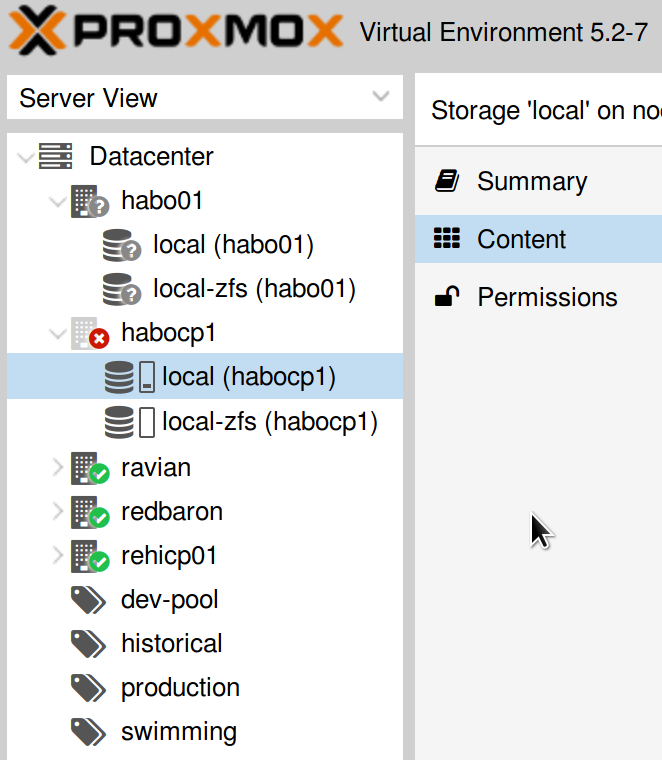Click the historical pool tag icon
662x760 pixels.
[88, 644]
